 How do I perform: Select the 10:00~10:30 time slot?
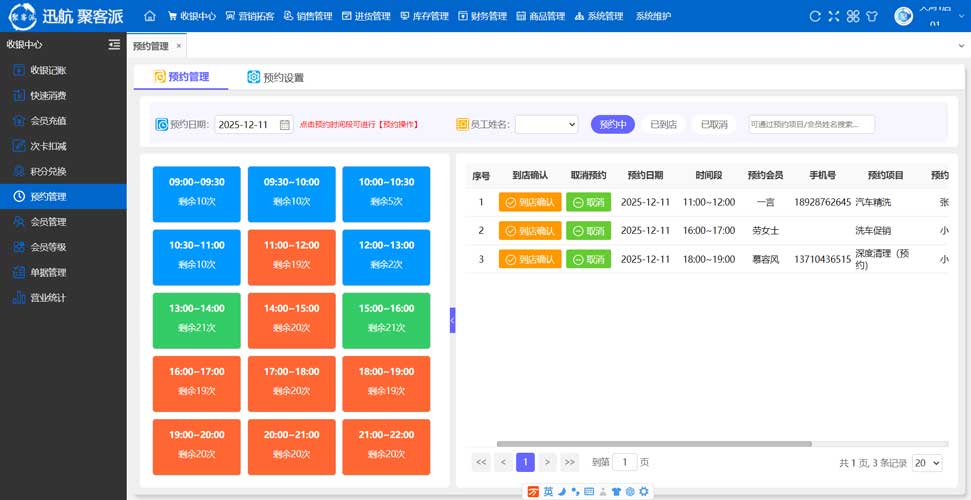click(x=386, y=194)
